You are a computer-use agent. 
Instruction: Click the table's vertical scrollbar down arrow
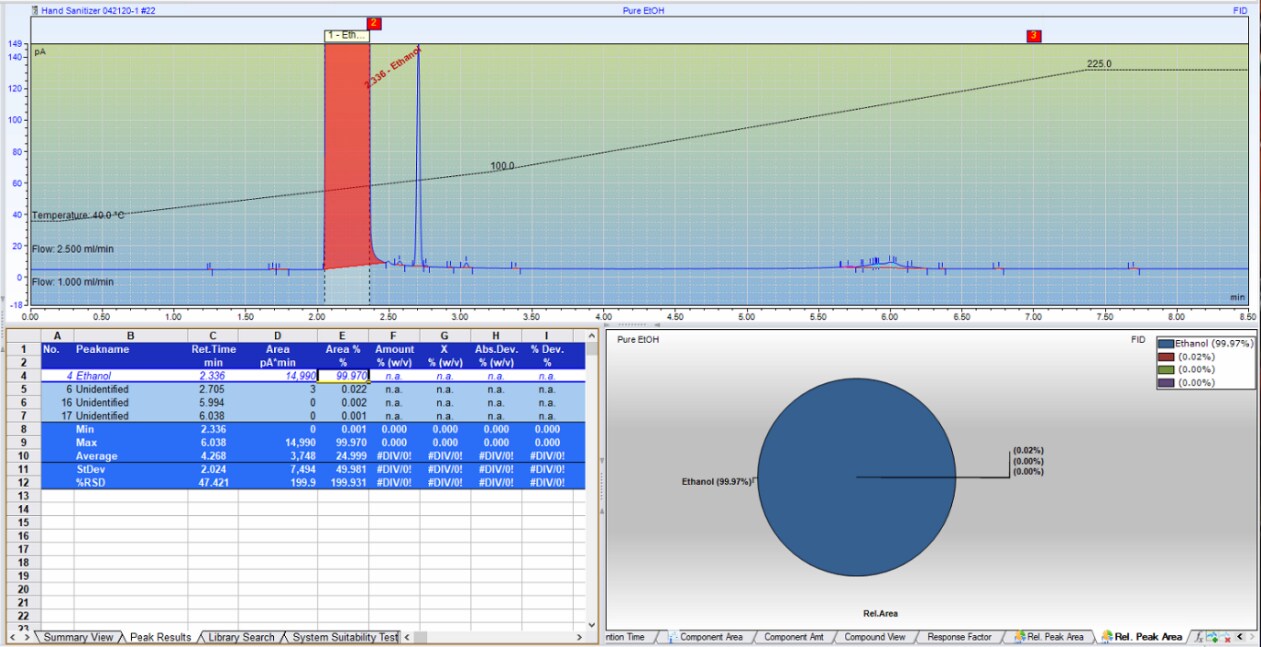[594, 624]
